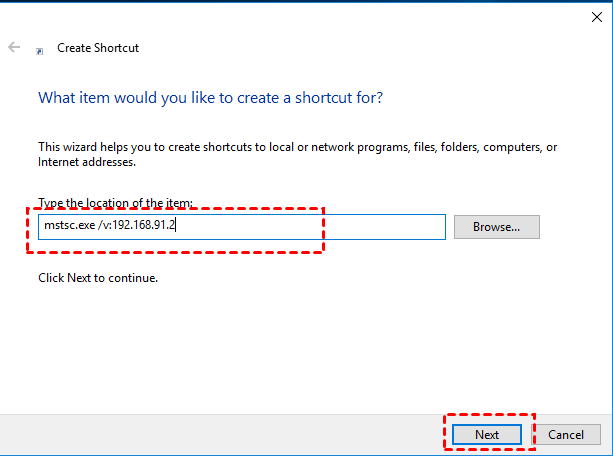Click the item location text field
Viewport: 613px width, 456px height.
coord(242,227)
